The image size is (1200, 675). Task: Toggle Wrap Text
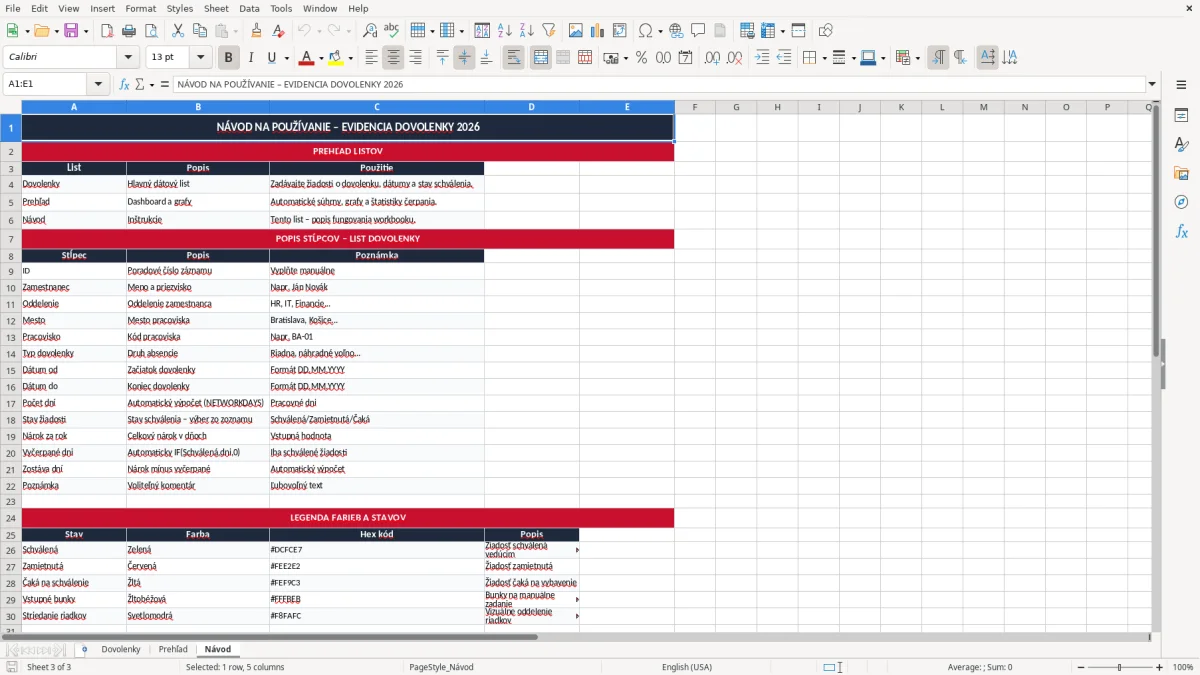pyautogui.click(x=513, y=58)
